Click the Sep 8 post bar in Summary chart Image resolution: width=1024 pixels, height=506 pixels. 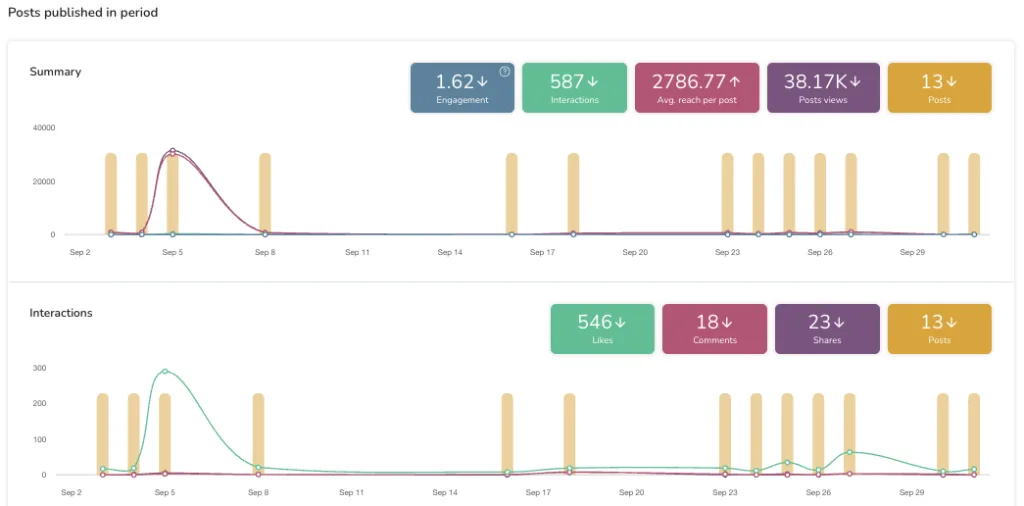(265, 193)
